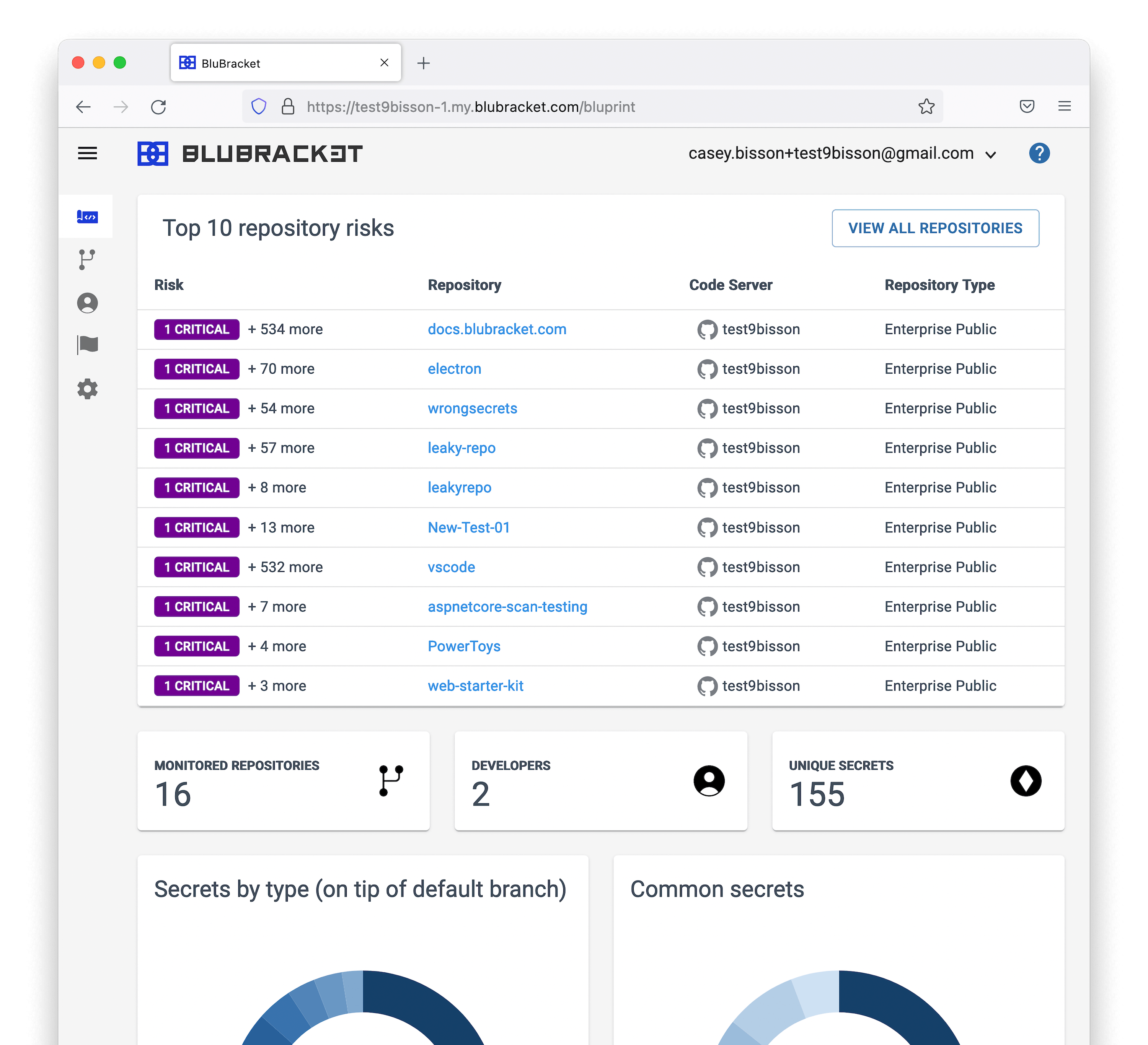
Task: Click the Critical badge in the electron row
Action: click(196, 369)
